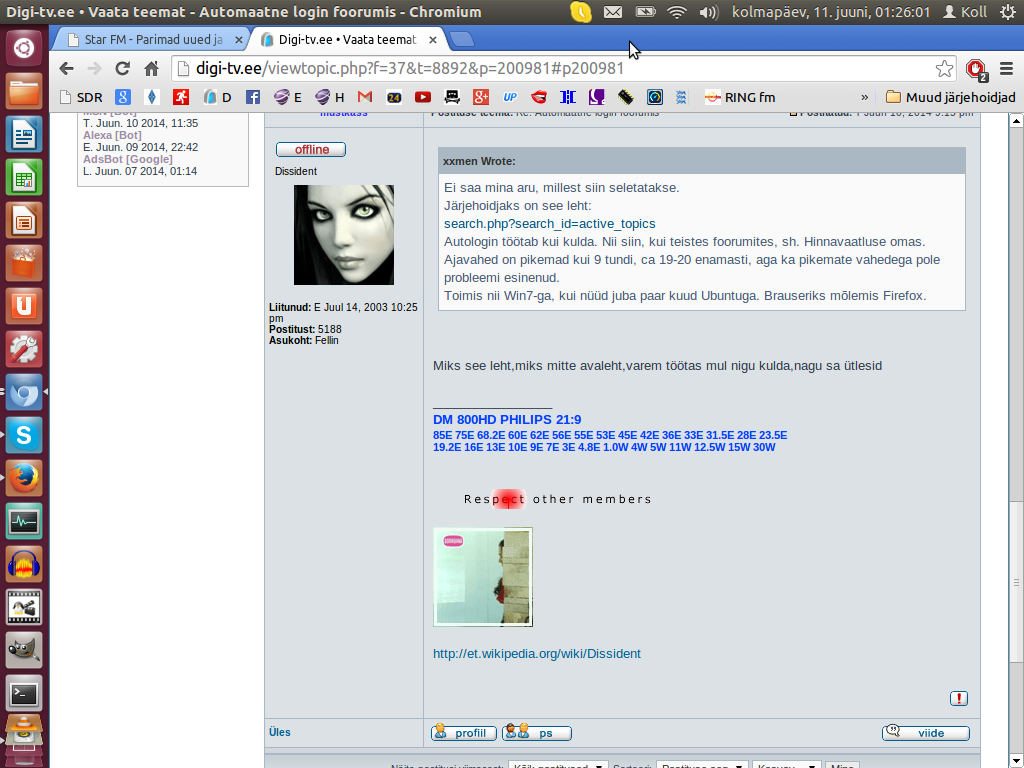Select the Digi-tv.ee Vaata teemat tab
The height and width of the screenshot is (768, 1024).
345,40
